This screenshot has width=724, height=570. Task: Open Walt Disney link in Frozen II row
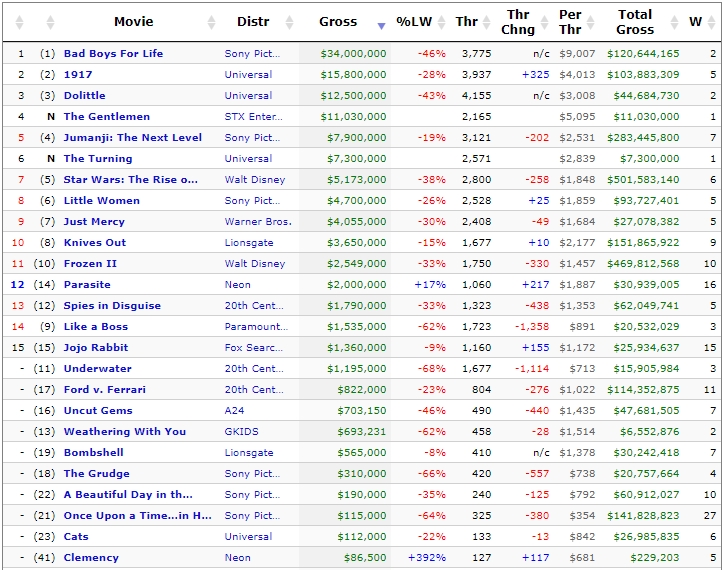255,264
